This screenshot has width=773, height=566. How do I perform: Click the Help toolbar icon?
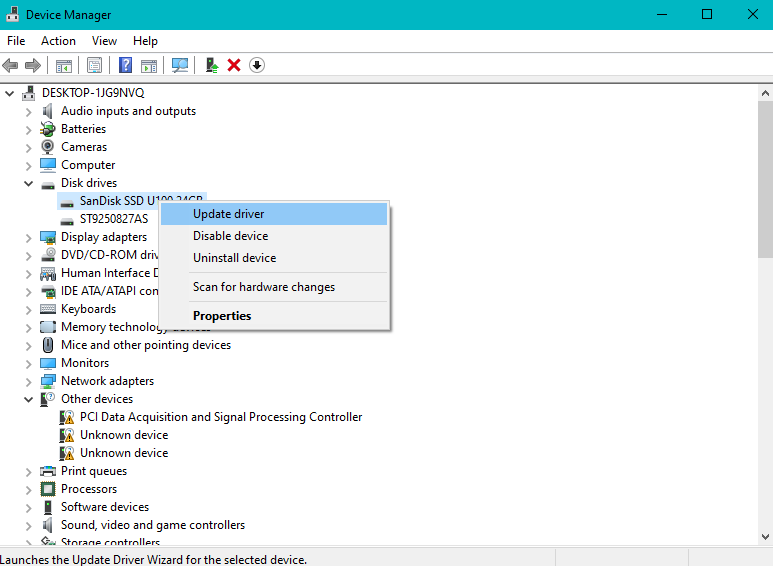pos(126,65)
